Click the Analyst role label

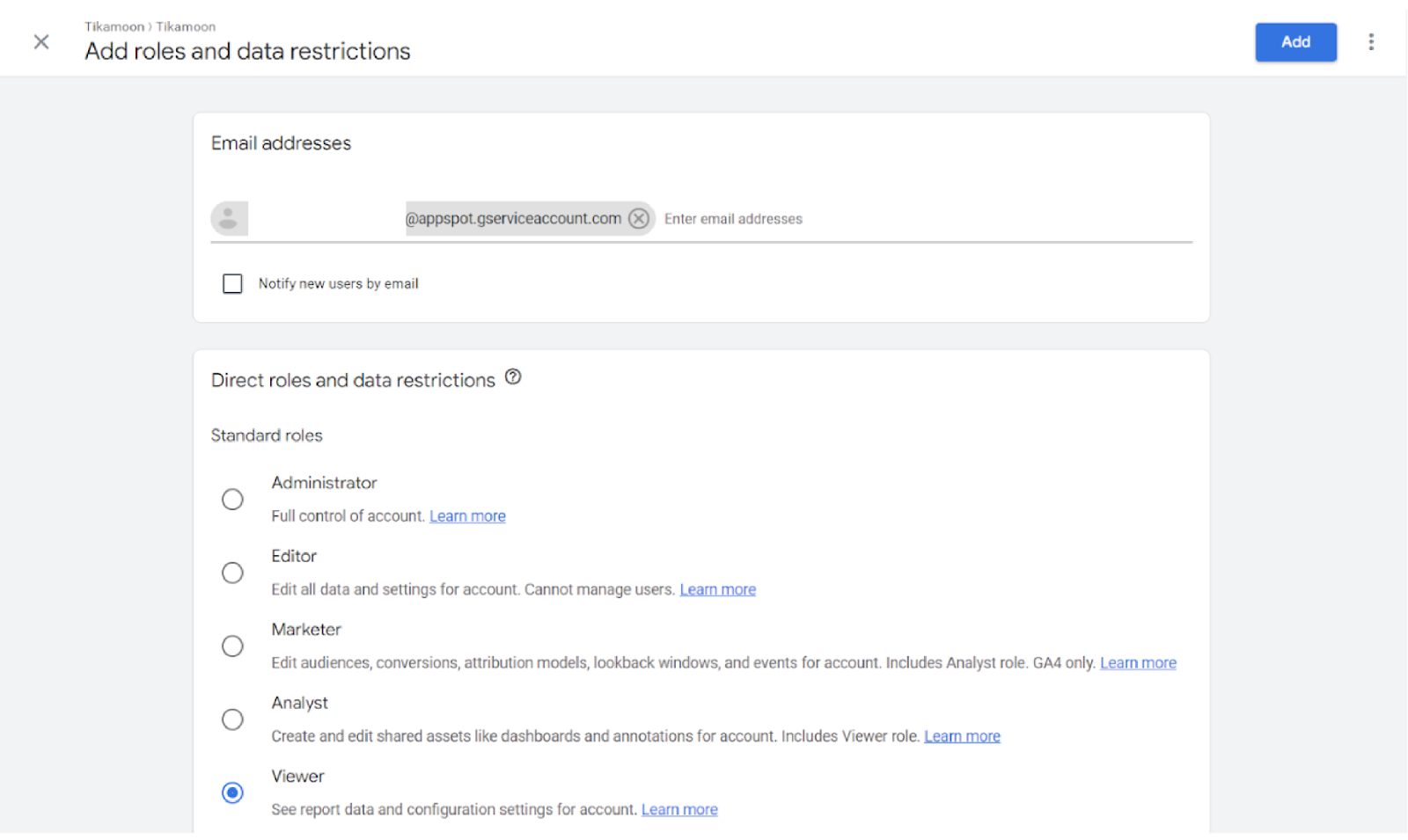299,703
